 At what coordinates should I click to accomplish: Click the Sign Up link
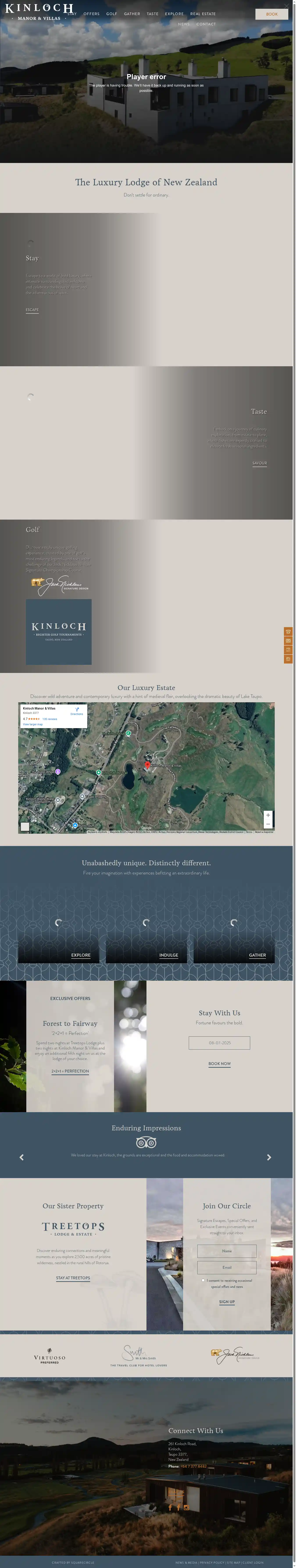point(226,1302)
